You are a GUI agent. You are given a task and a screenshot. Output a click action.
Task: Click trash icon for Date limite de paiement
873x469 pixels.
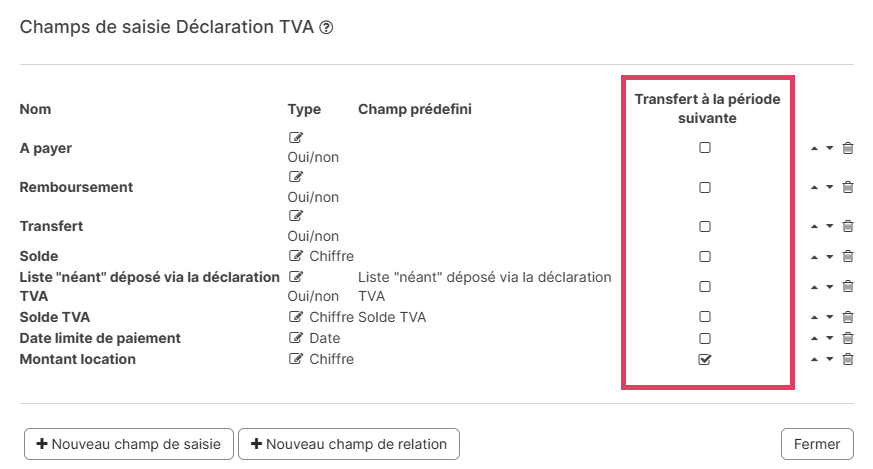[x=848, y=338]
